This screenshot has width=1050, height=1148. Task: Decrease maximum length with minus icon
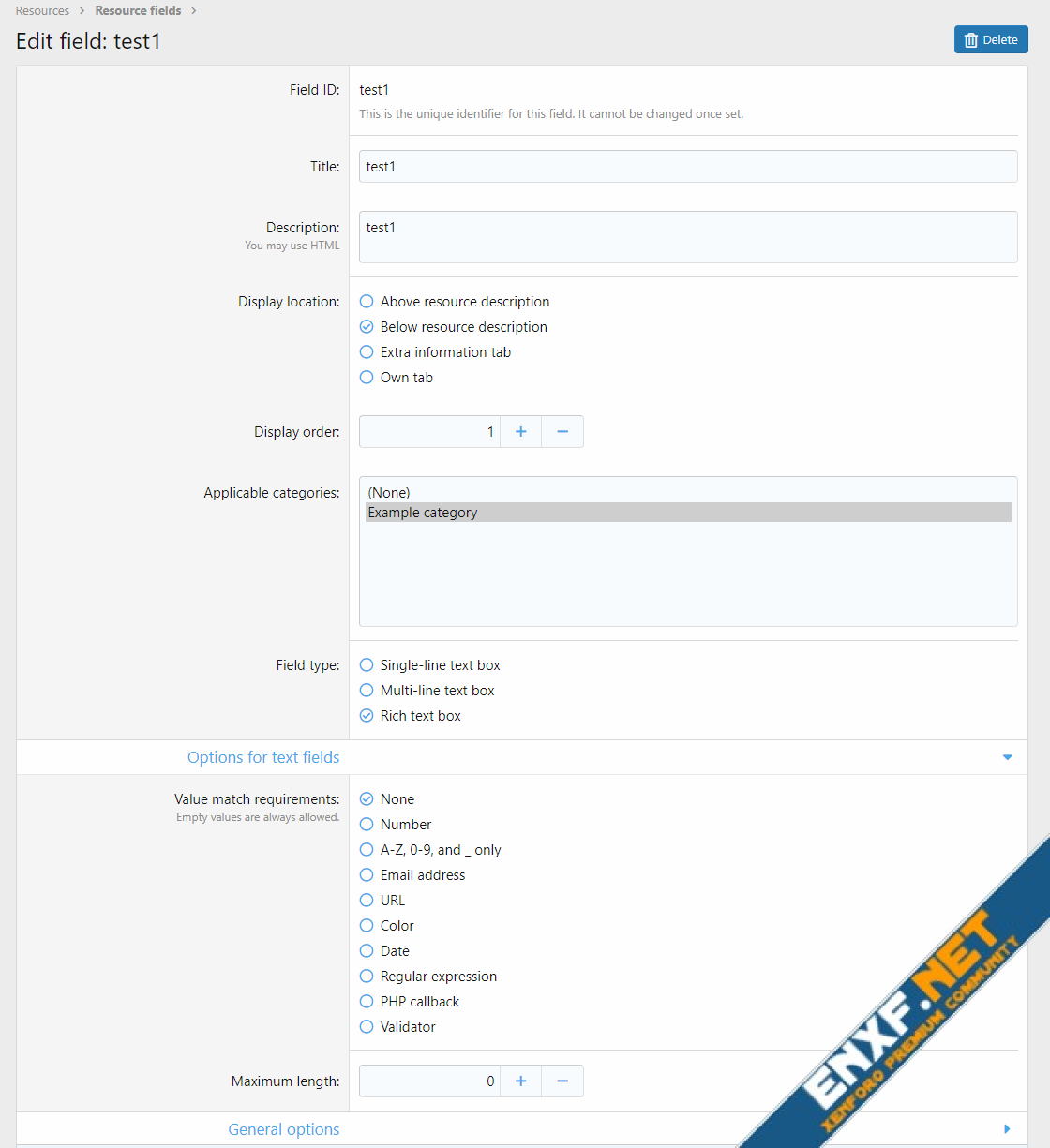point(562,1081)
